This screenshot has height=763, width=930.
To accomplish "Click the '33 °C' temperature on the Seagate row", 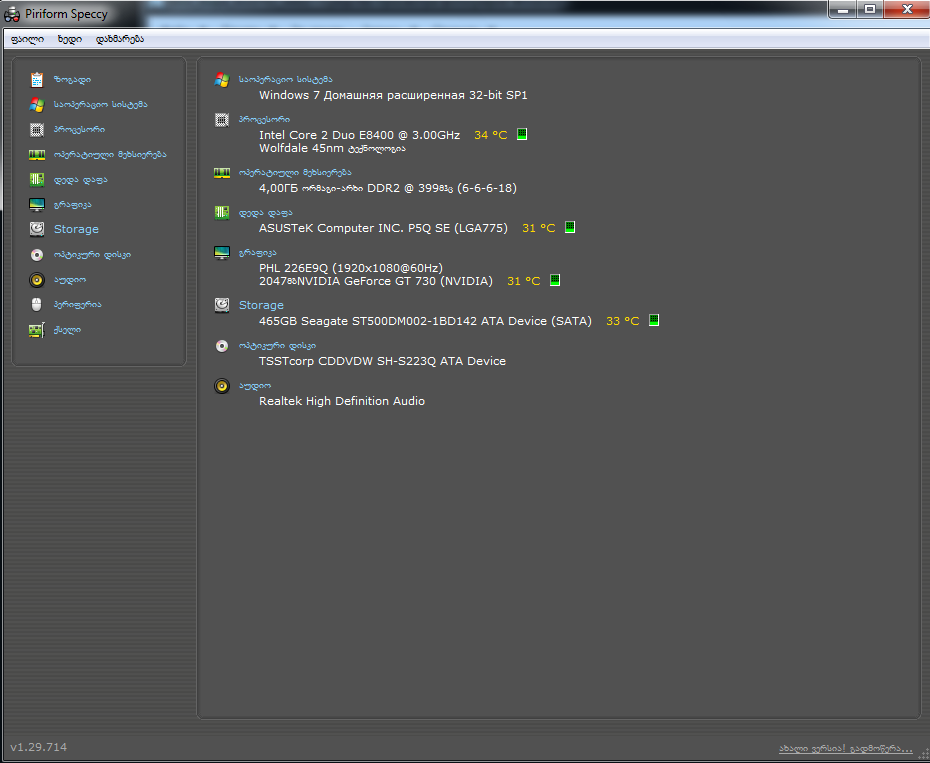I will 623,321.
